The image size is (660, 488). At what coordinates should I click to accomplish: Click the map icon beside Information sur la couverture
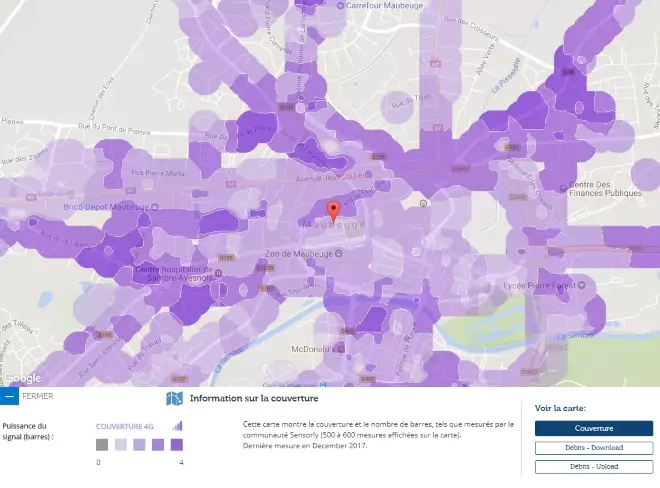tap(175, 398)
